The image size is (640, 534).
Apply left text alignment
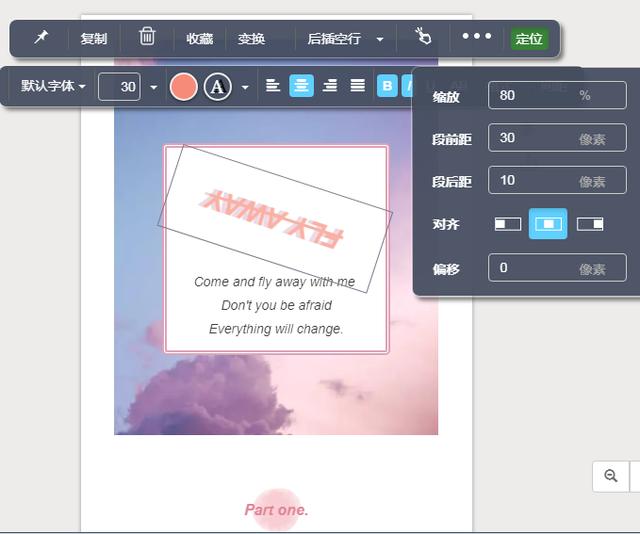(x=273, y=86)
